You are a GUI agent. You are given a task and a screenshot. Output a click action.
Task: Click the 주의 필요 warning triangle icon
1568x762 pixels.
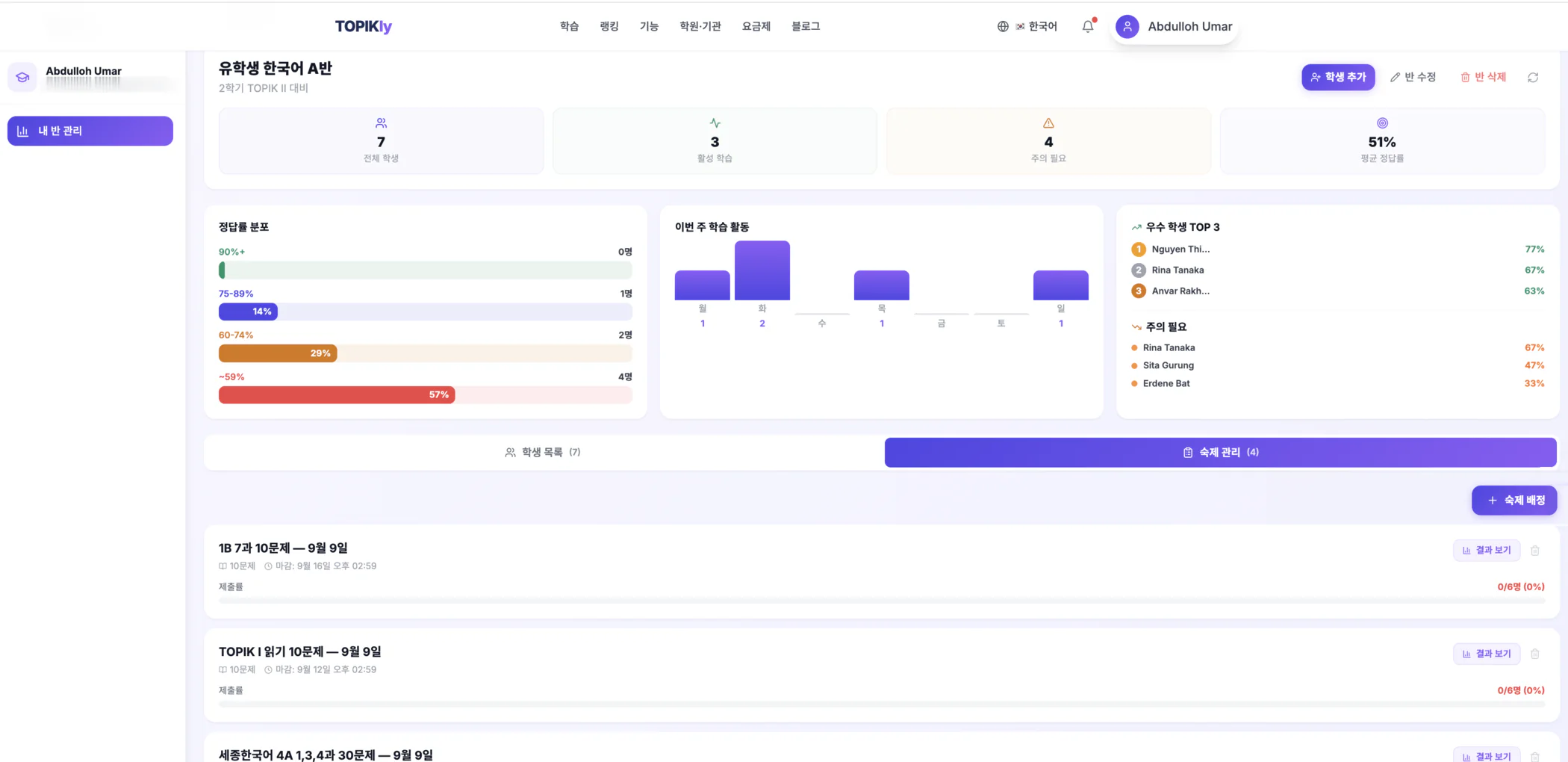click(x=1048, y=123)
